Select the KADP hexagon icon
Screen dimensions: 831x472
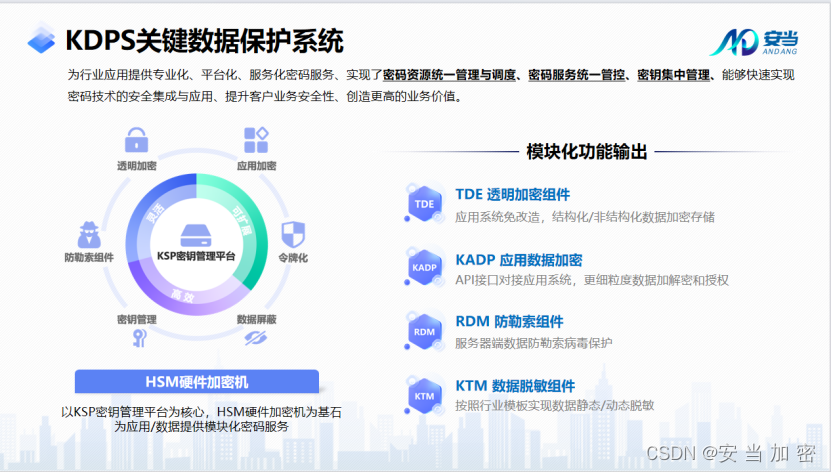(425, 268)
